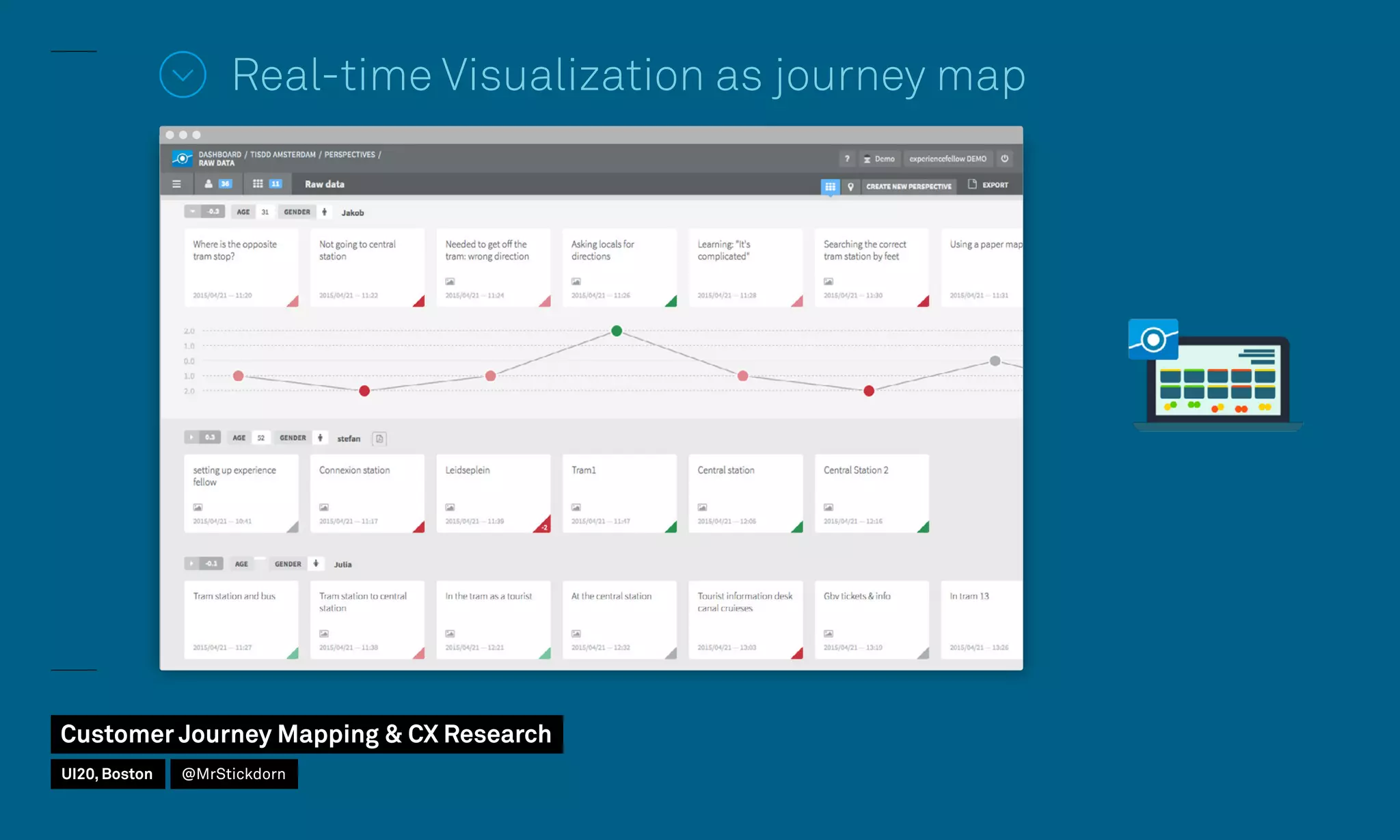
Task: Switch to map pin view
Action: 850,187
